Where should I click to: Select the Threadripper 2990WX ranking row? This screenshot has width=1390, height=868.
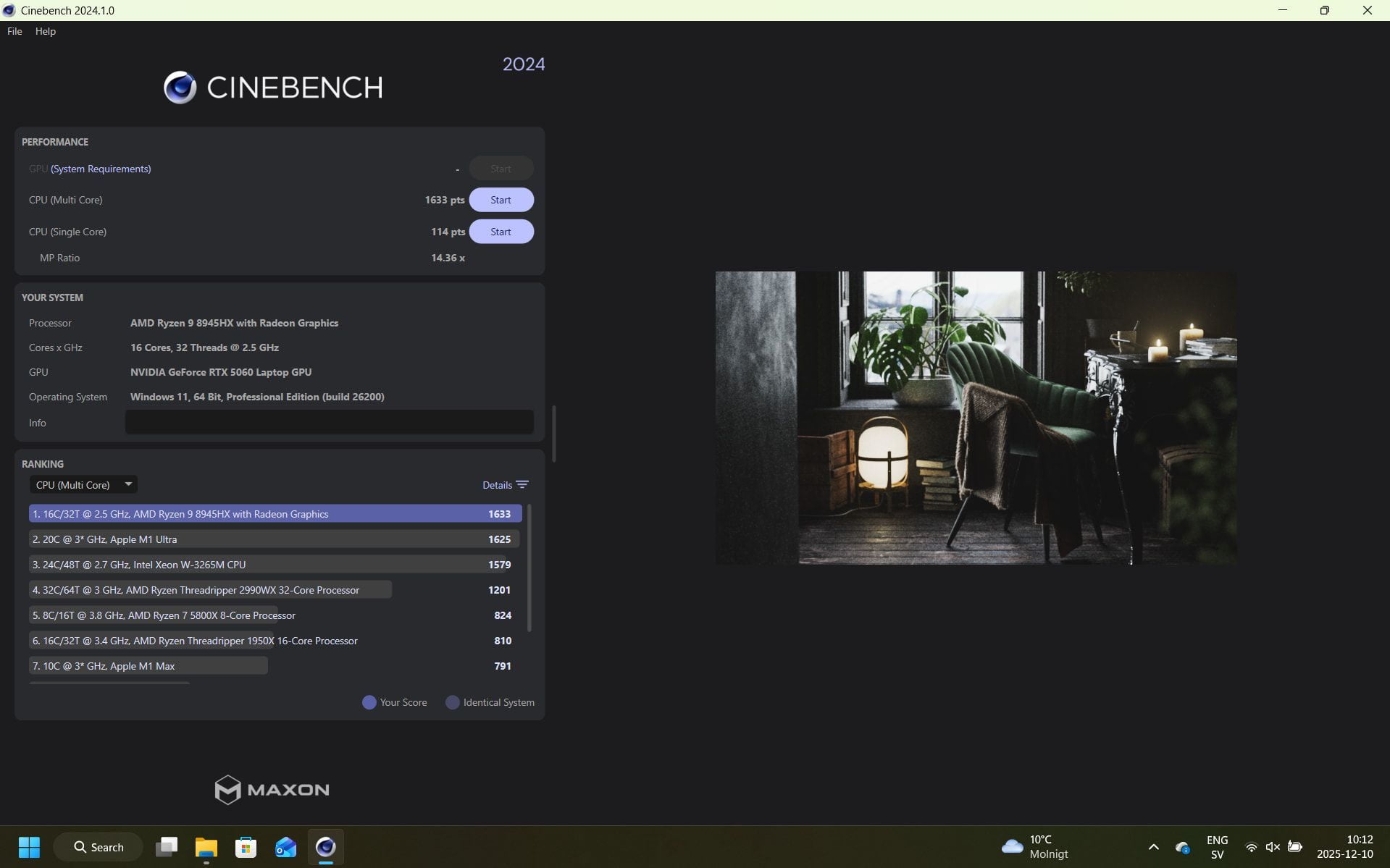[x=275, y=590]
